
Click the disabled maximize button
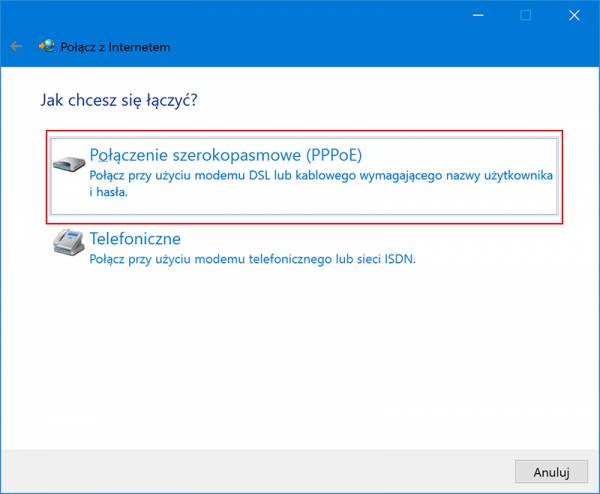(526, 15)
